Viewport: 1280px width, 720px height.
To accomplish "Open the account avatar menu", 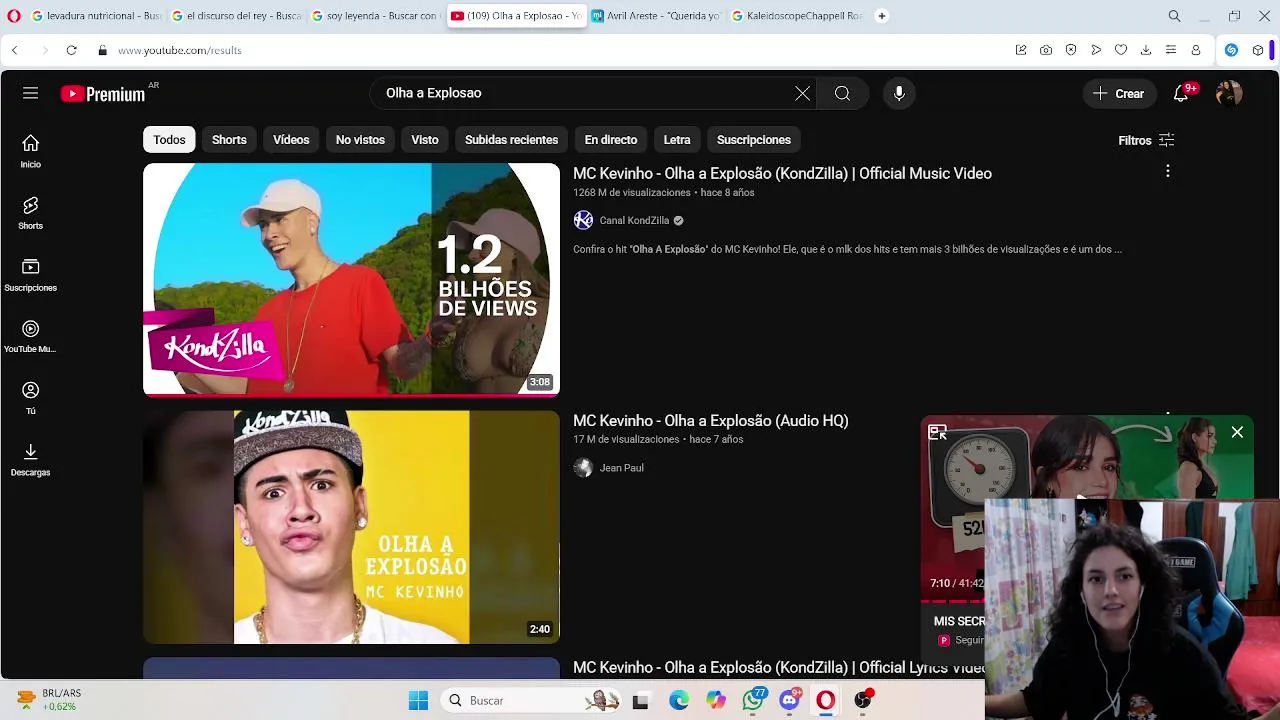I will [x=1229, y=93].
